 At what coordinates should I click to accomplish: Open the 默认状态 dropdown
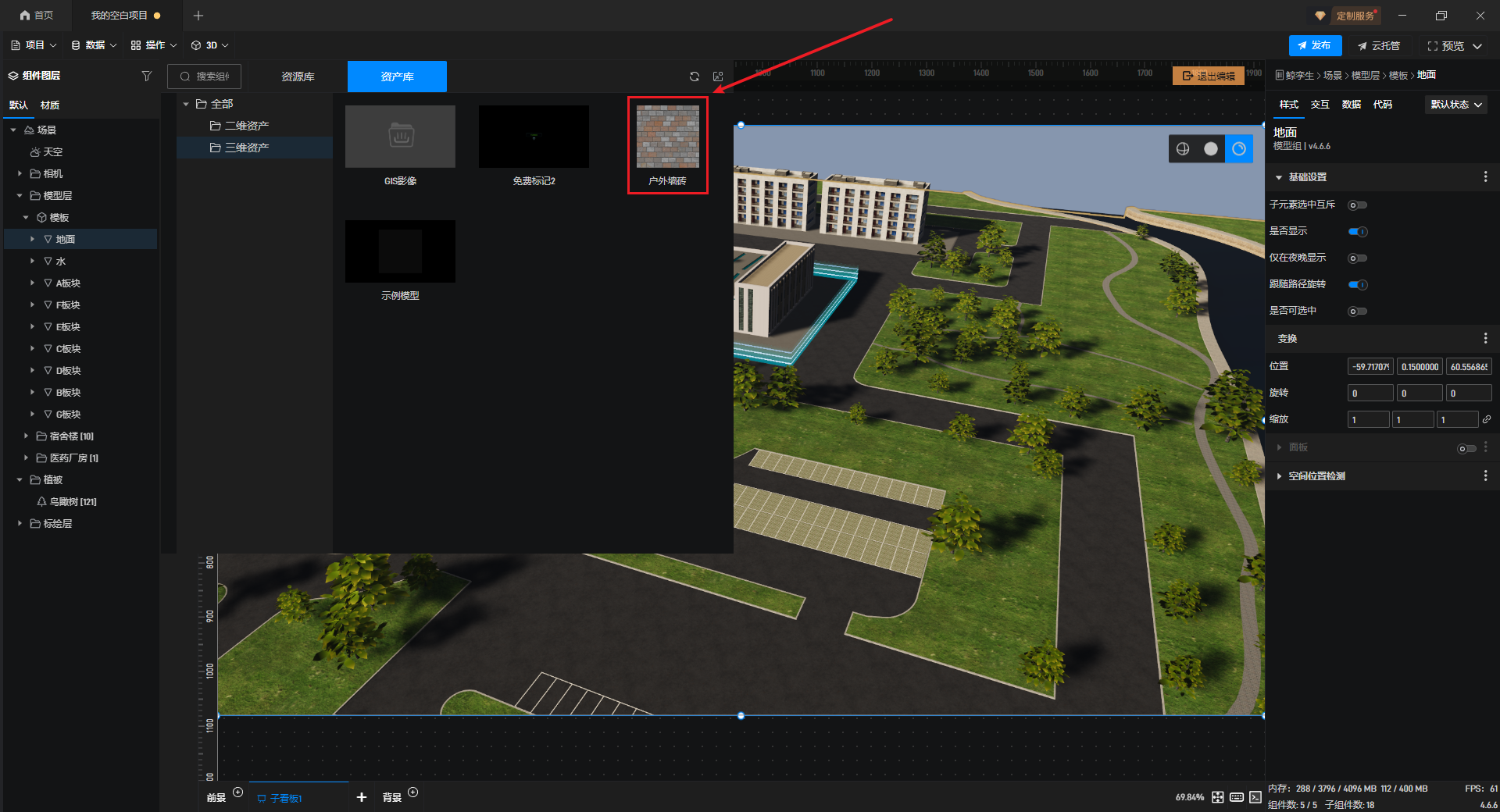pyautogui.click(x=1456, y=105)
